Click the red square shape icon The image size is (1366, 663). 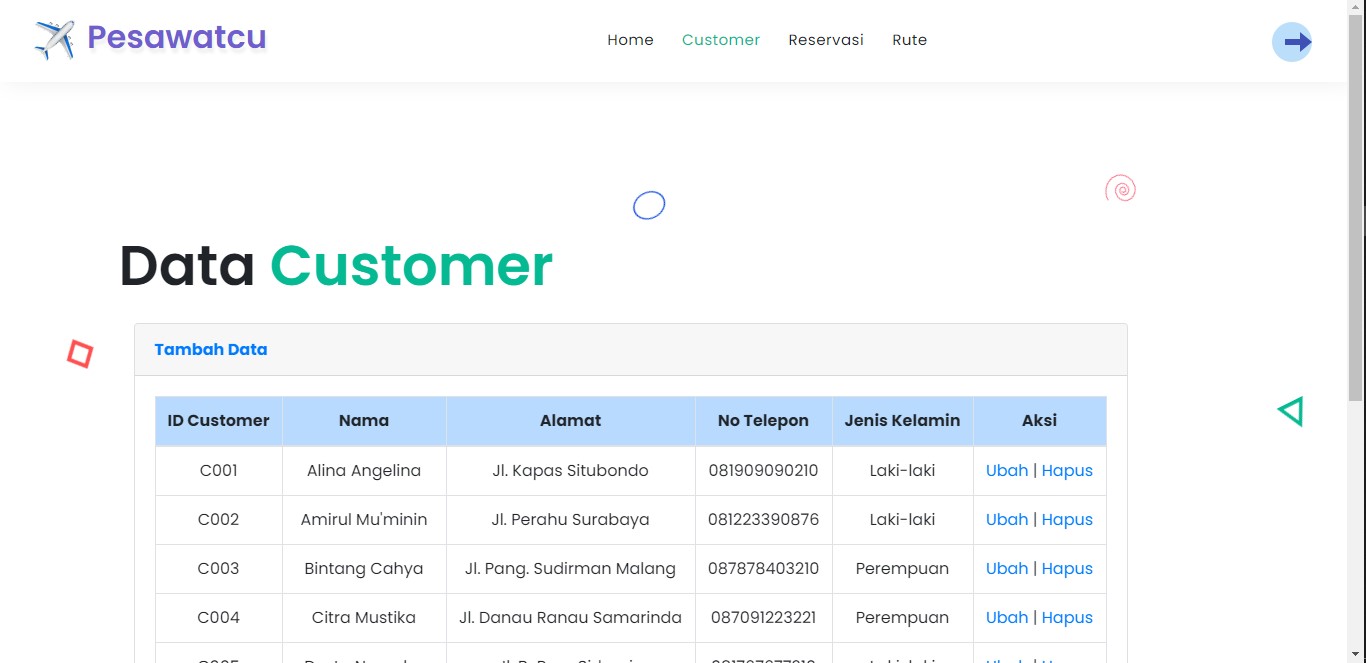pos(80,354)
